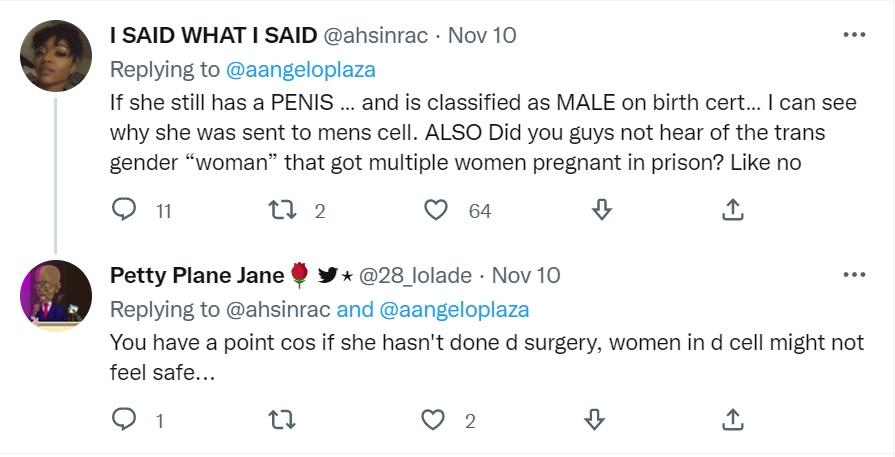The width and height of the screenshot is (895, 457).
Task: Like Petty Plane Jane's tweet
Action: (433, 420)
